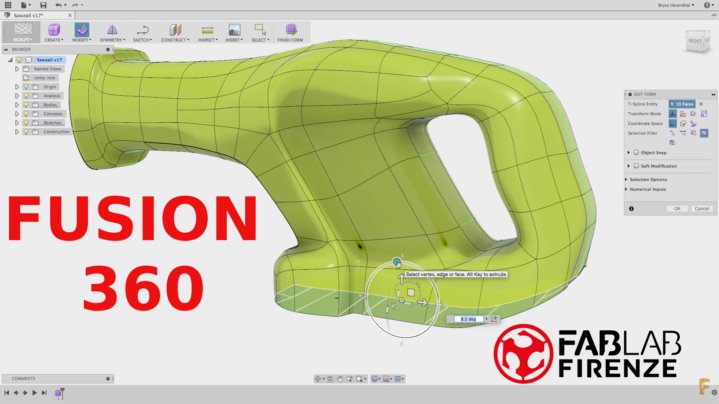Click the Finish Form button
This screenshot has height=404, width=719.
pyautogui.click(x=290, y=33)
